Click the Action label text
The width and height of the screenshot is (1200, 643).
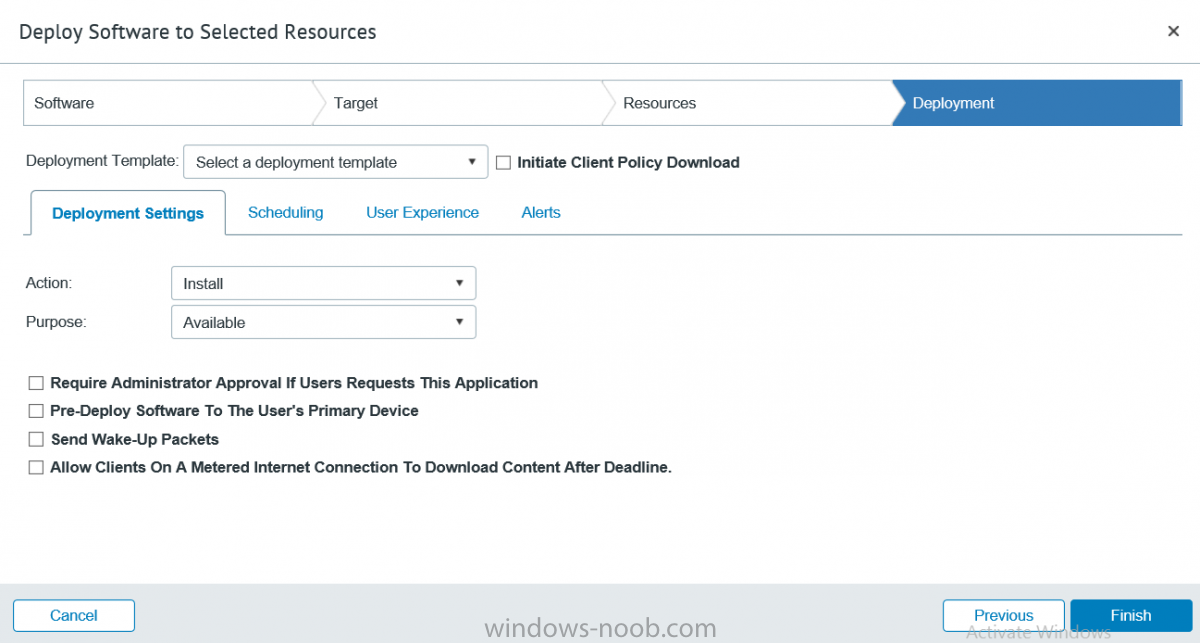(49, 283)
